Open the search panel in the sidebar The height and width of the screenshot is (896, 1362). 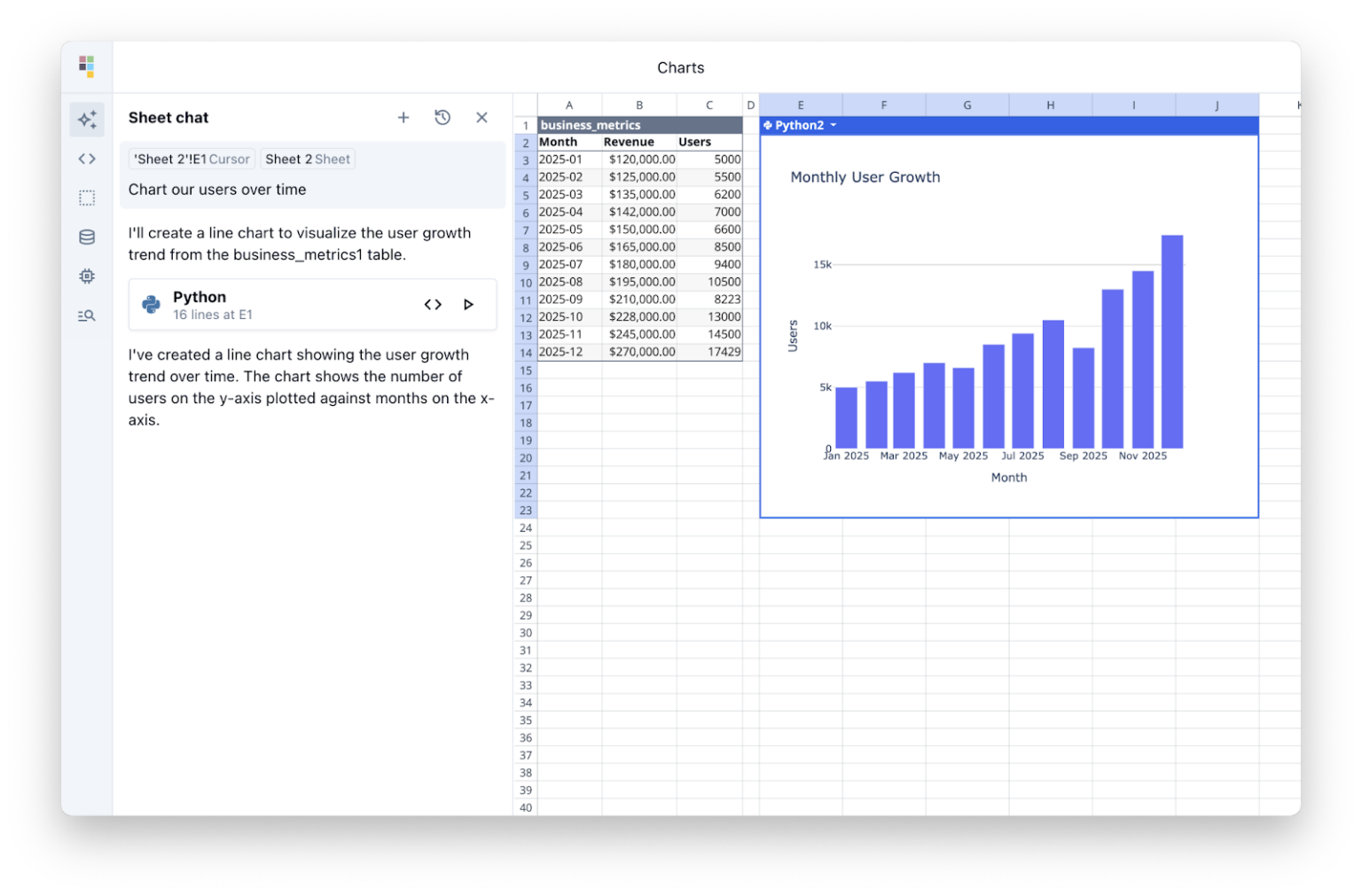(86, 315)
